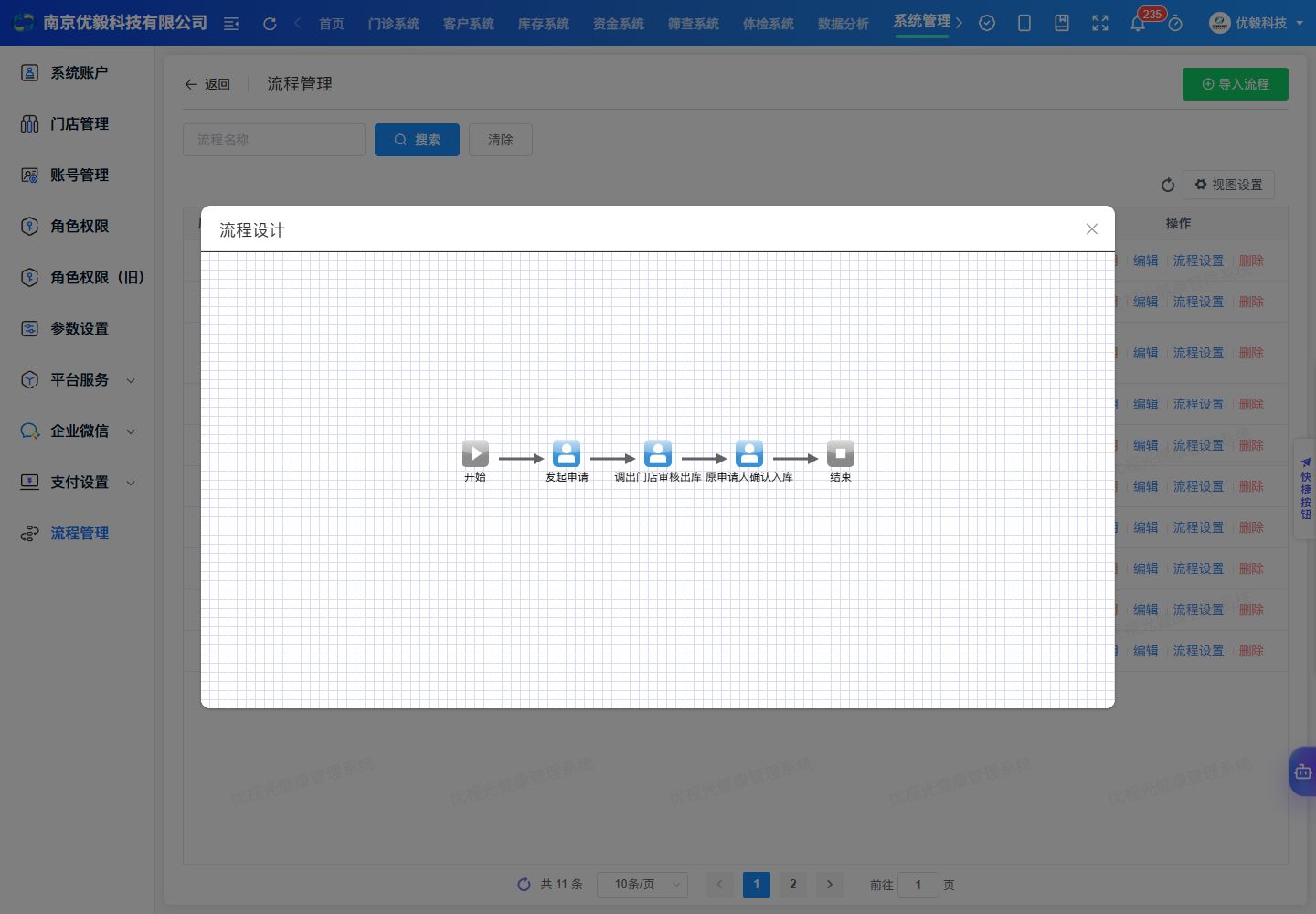1316x914 pixels.
Task: Open the robot assistant icon on the right edge
Action: [x=1302, y=772]
